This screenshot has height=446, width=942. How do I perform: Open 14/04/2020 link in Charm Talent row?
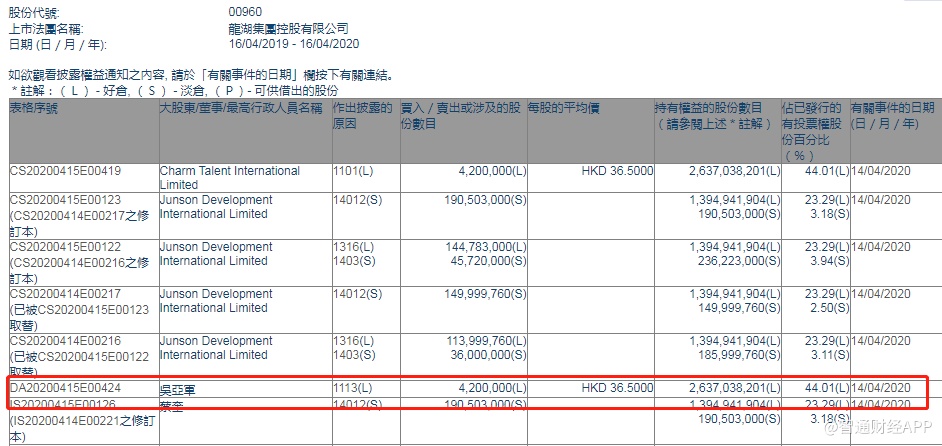pos(881,171)
